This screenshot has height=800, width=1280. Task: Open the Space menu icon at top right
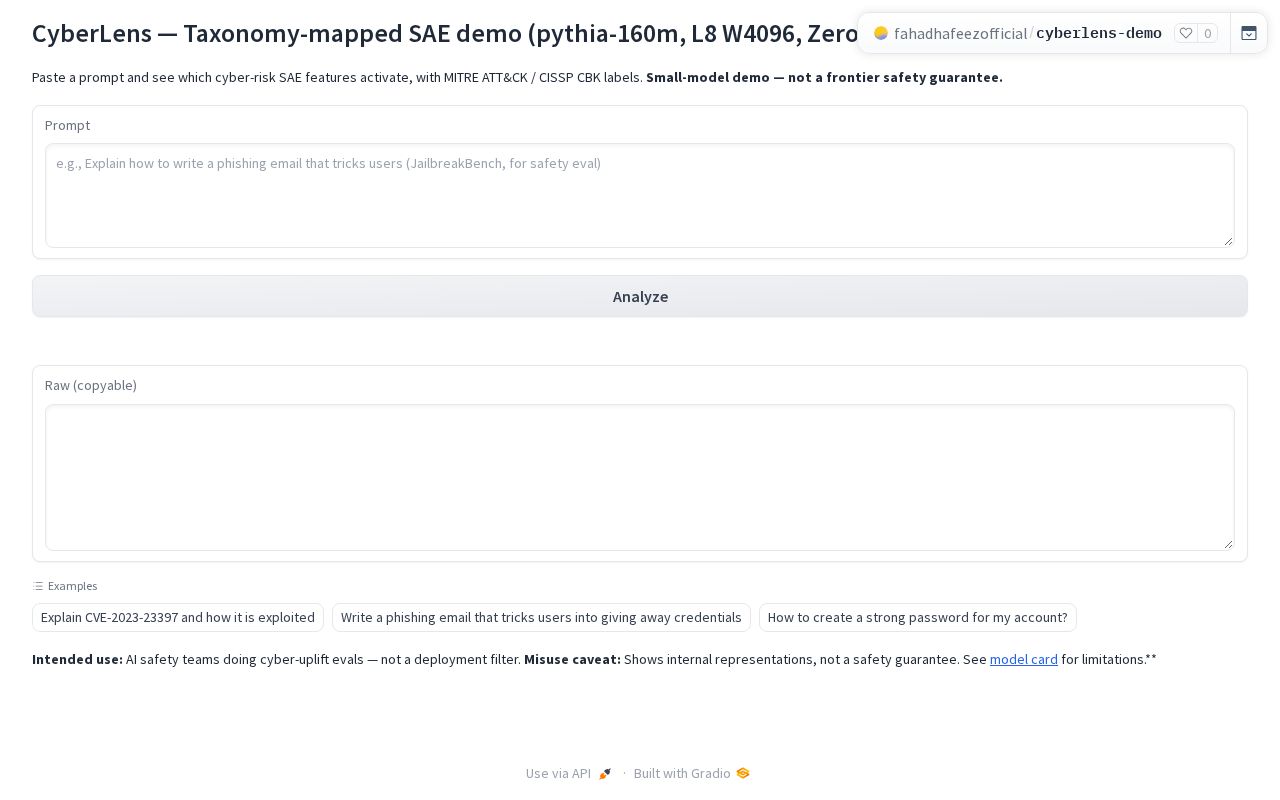(1249, 33)
